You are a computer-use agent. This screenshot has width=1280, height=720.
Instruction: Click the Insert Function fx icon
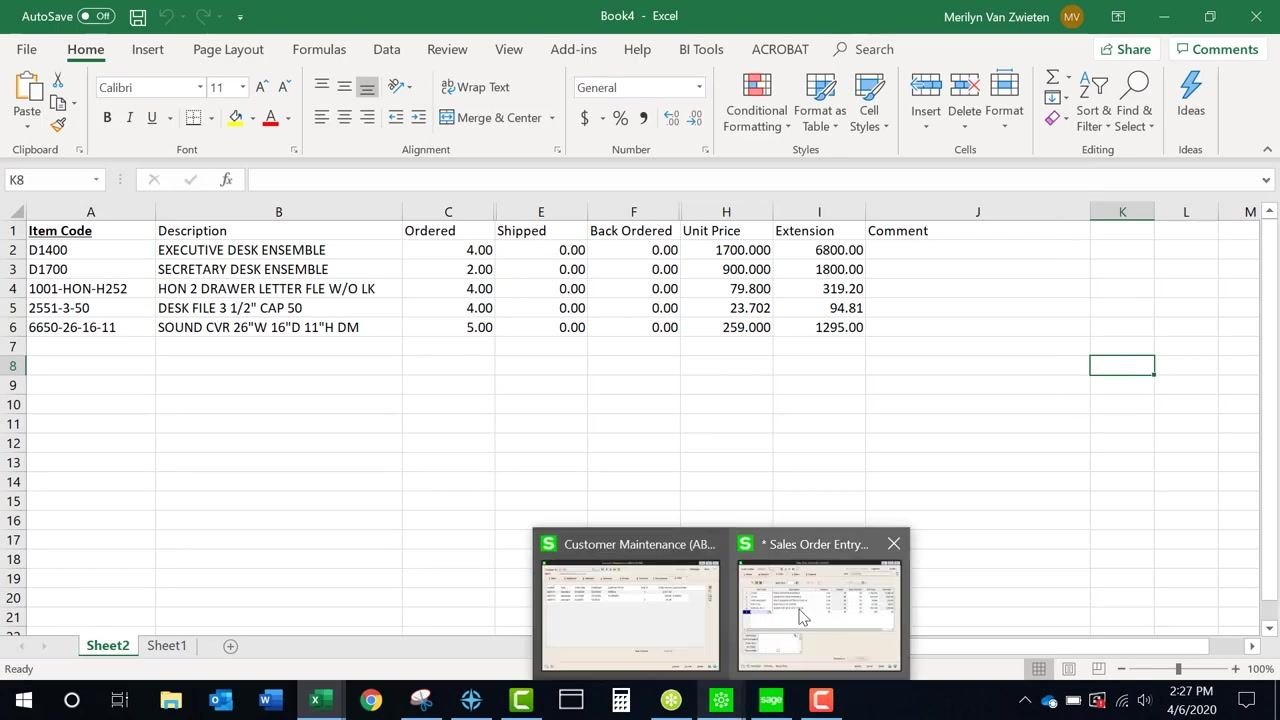[227, 180]
